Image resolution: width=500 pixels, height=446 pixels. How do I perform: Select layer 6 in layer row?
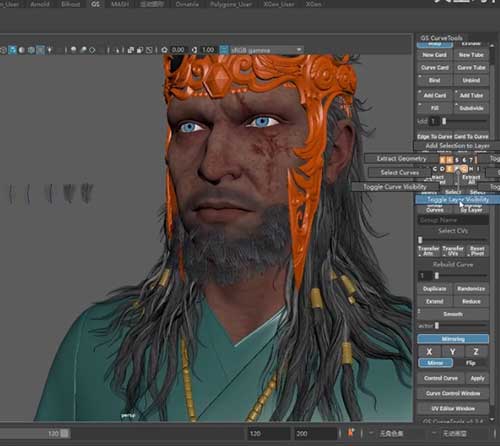pyautogui.click(x=464, y=160)
